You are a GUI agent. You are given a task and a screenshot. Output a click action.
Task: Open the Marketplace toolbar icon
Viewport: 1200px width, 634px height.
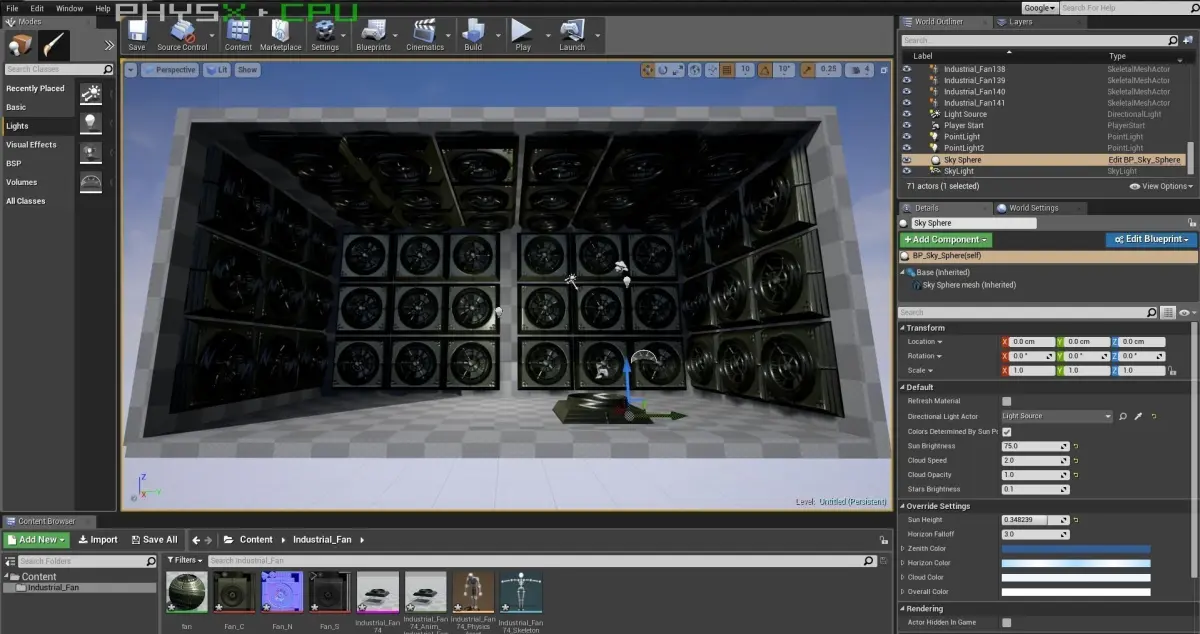tap(280, 31)
